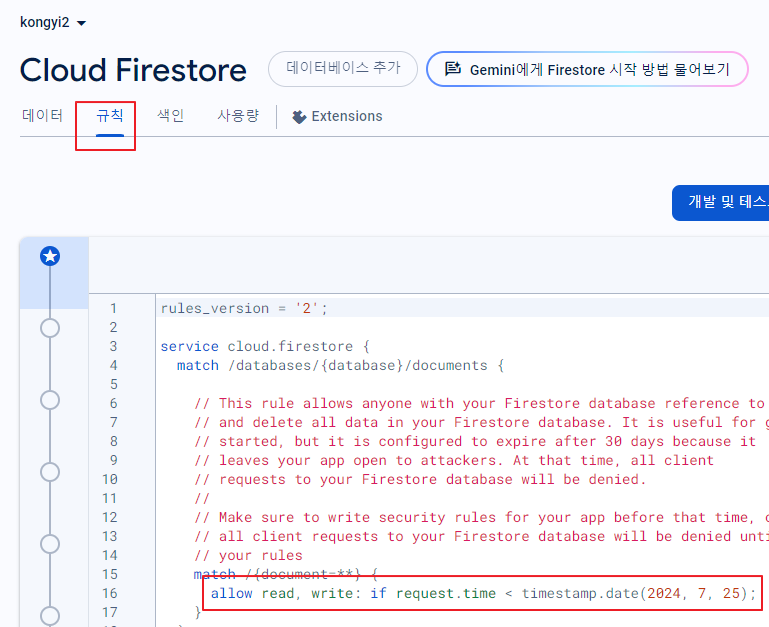Click the comment line starting 'This rule allows'
769x627 pixels.
[481, 403]
